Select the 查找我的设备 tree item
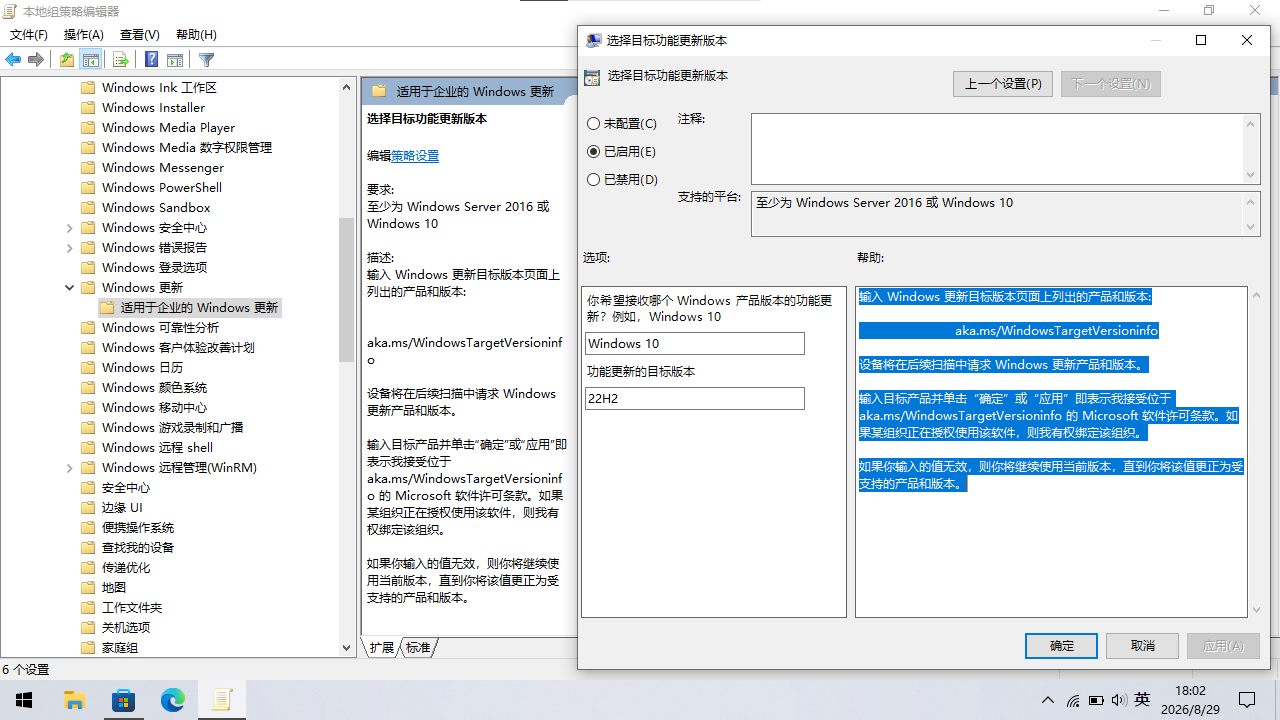The image size is (1280, 720). (x=138, y=547)
